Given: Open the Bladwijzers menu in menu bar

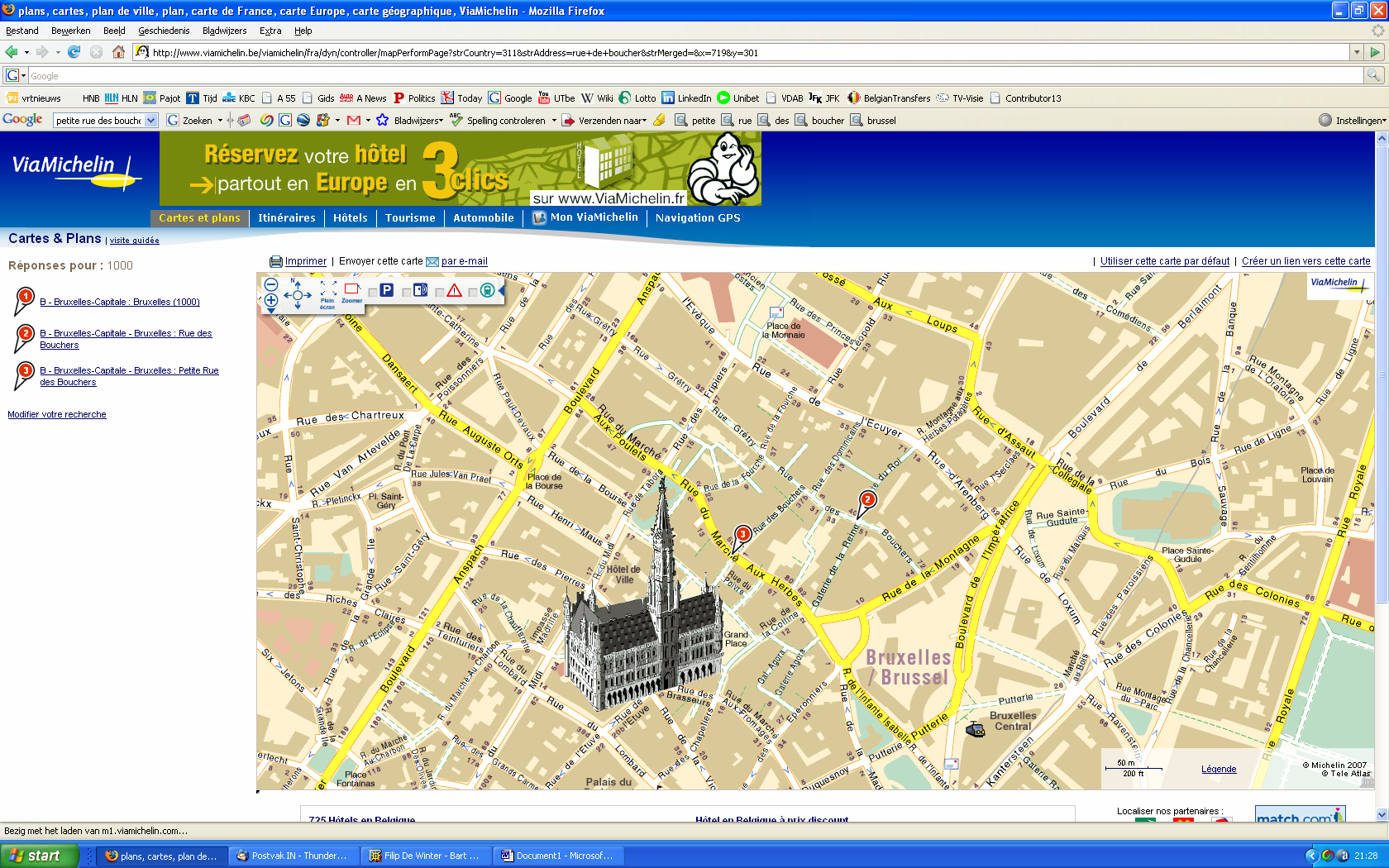Looking at the screenshot, I should [224, 31].
